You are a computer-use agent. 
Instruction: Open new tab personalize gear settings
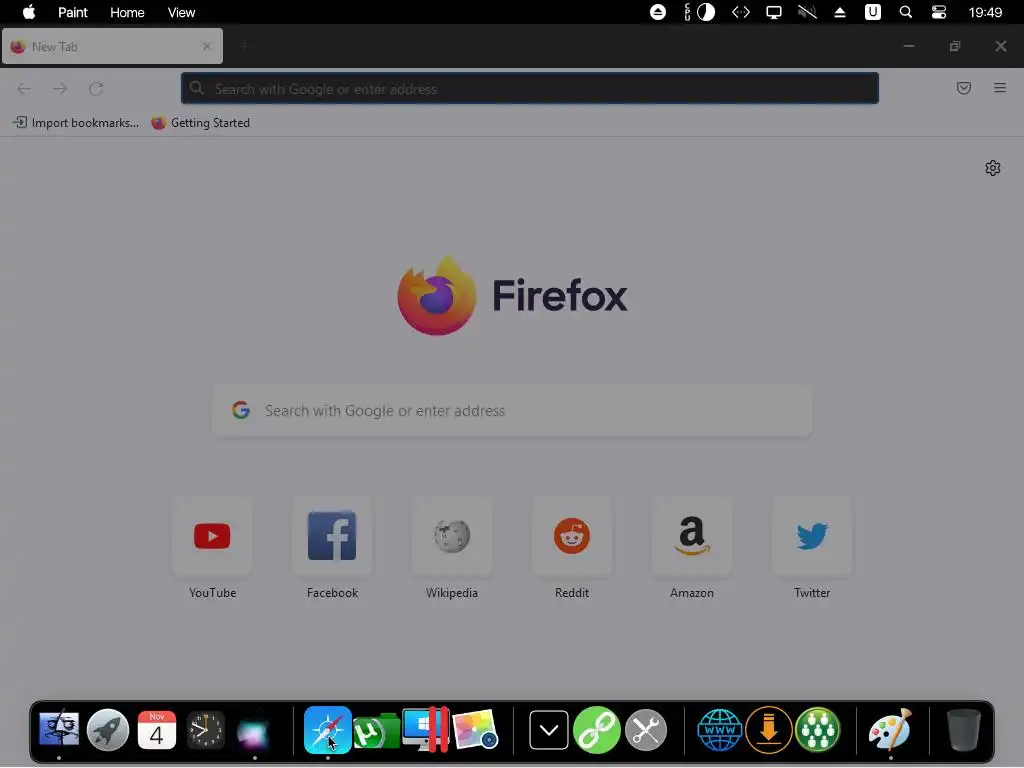[x=993, y=168]
